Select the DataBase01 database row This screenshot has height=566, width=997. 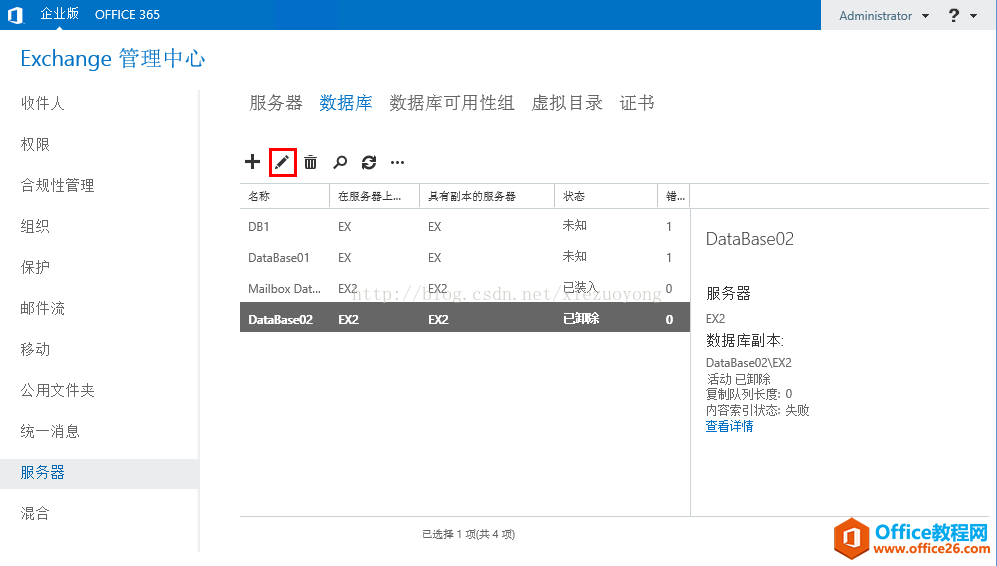[x=465, y=258]
